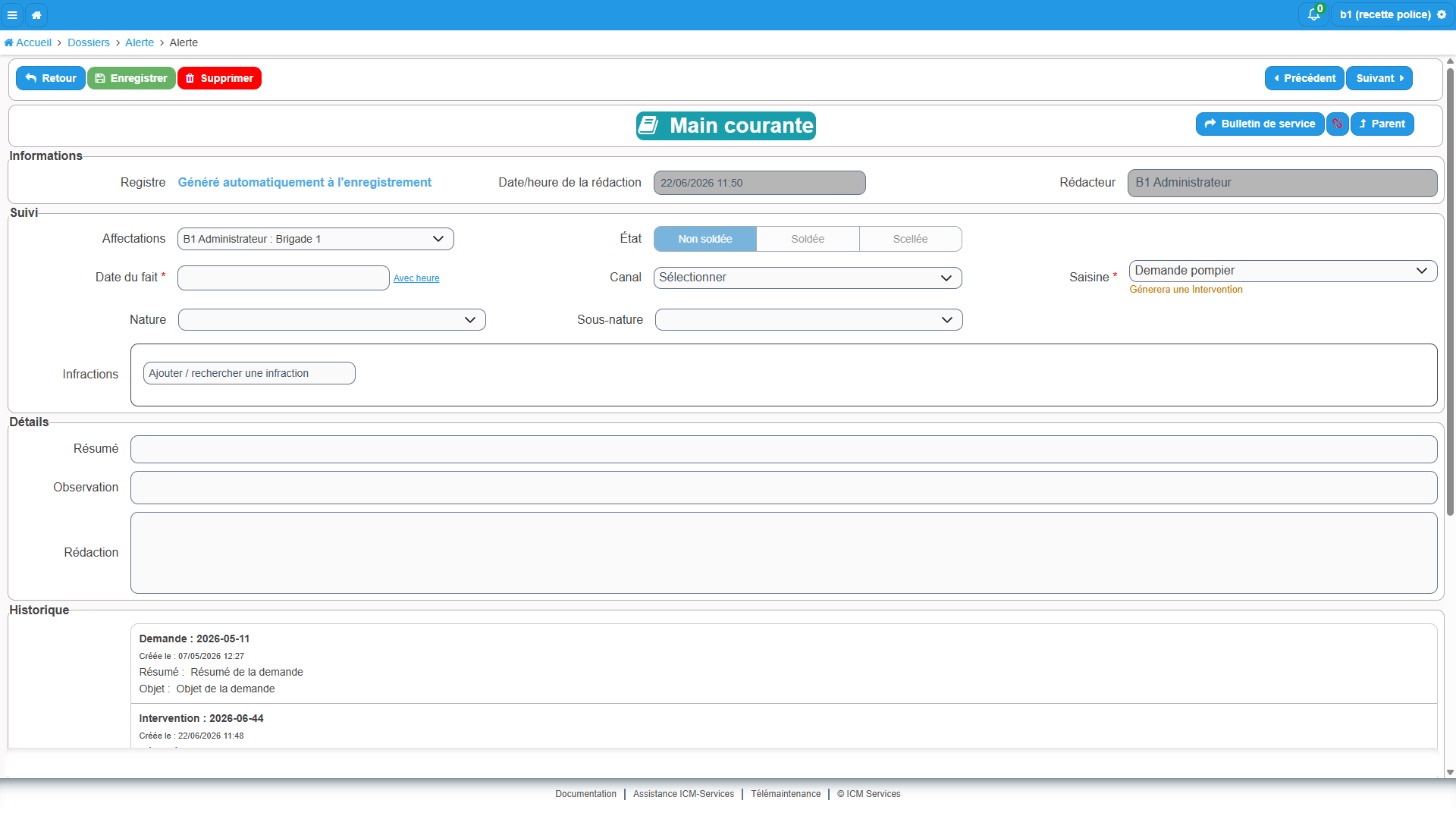Image resolution: width=1456 pixels, height=819 pixels.
Task: Open the Télémaintenance footer link
Action: coord(786,794)
